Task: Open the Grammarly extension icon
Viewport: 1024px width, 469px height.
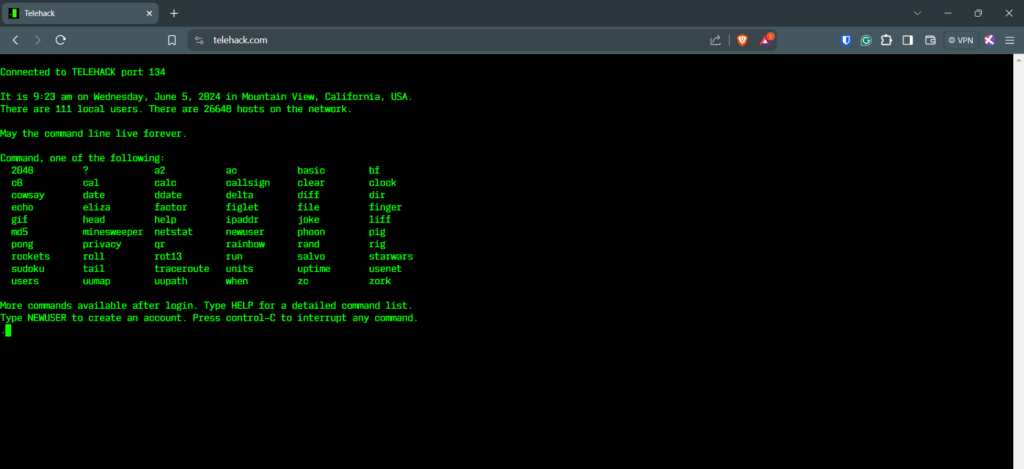Action: click(866, 40)
